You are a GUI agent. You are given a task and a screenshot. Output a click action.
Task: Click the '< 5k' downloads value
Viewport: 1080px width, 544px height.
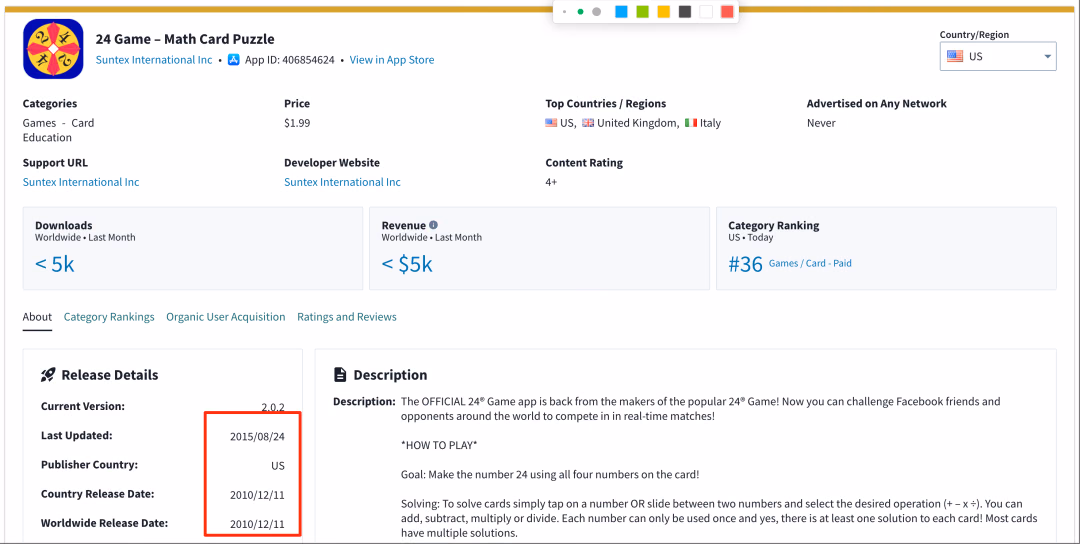coord(54,264)
